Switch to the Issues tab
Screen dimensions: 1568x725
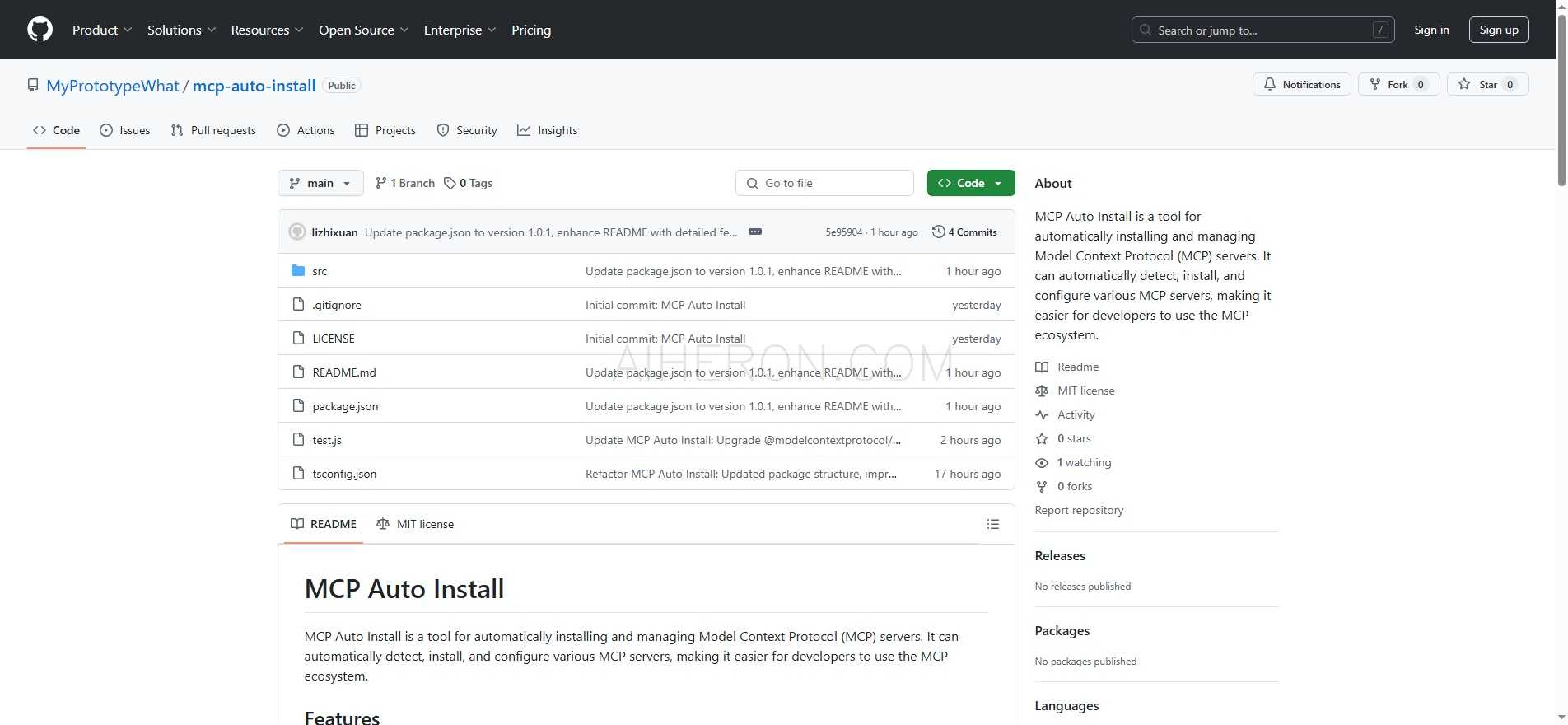(x=125, y=130)
